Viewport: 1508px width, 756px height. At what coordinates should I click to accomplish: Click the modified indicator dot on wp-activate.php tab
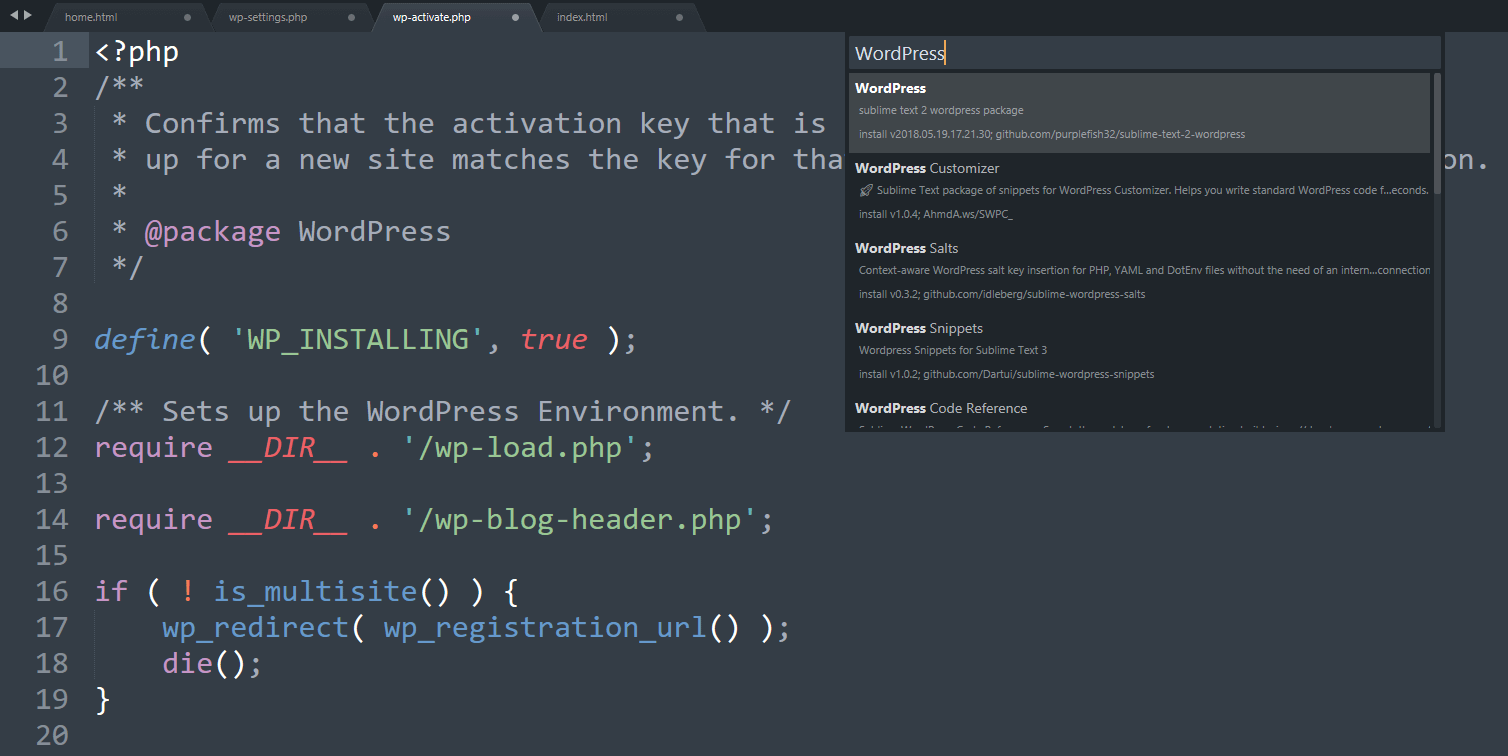(x=516, y=17)
